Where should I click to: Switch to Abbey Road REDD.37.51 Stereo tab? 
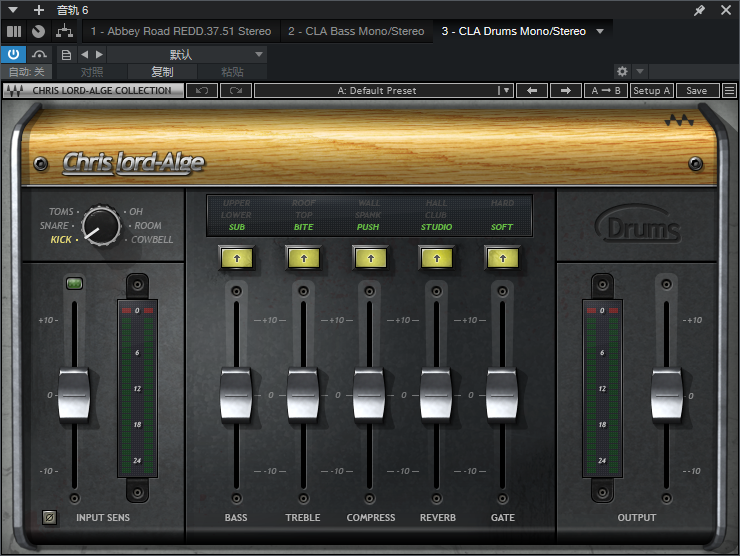tap(181, 31)
